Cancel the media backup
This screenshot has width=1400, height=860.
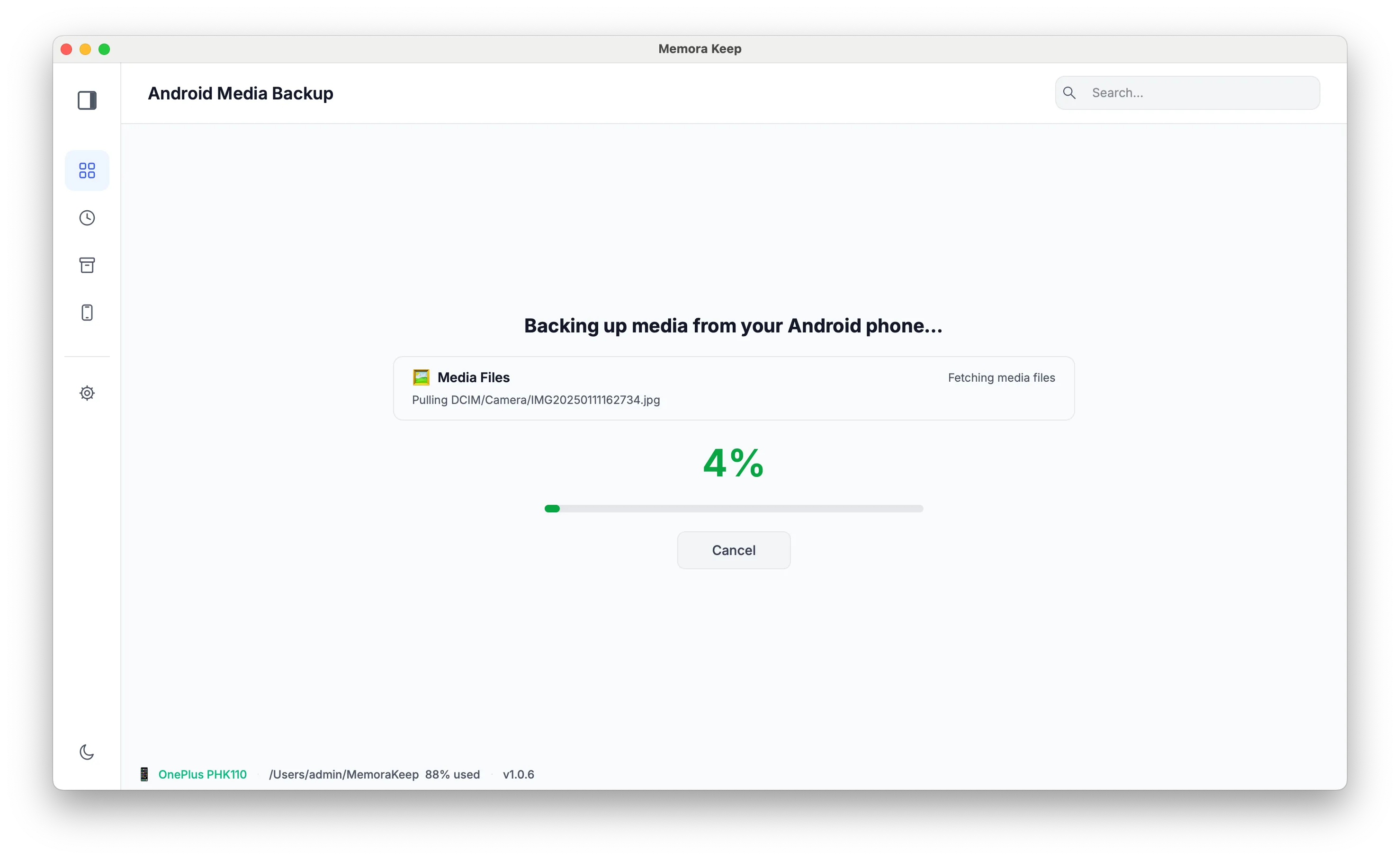pyautogui.click(x=734, y=550)
